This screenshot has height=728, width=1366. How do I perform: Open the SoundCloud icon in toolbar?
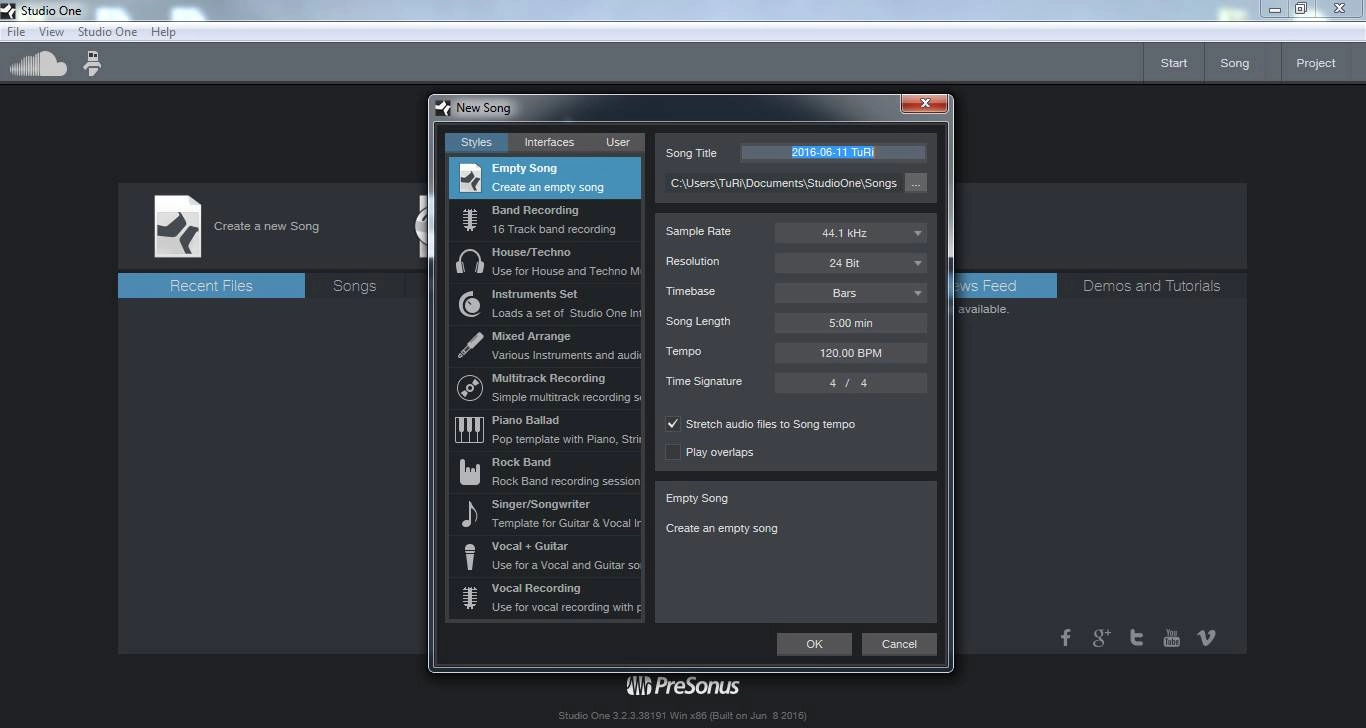pos(38,64)
